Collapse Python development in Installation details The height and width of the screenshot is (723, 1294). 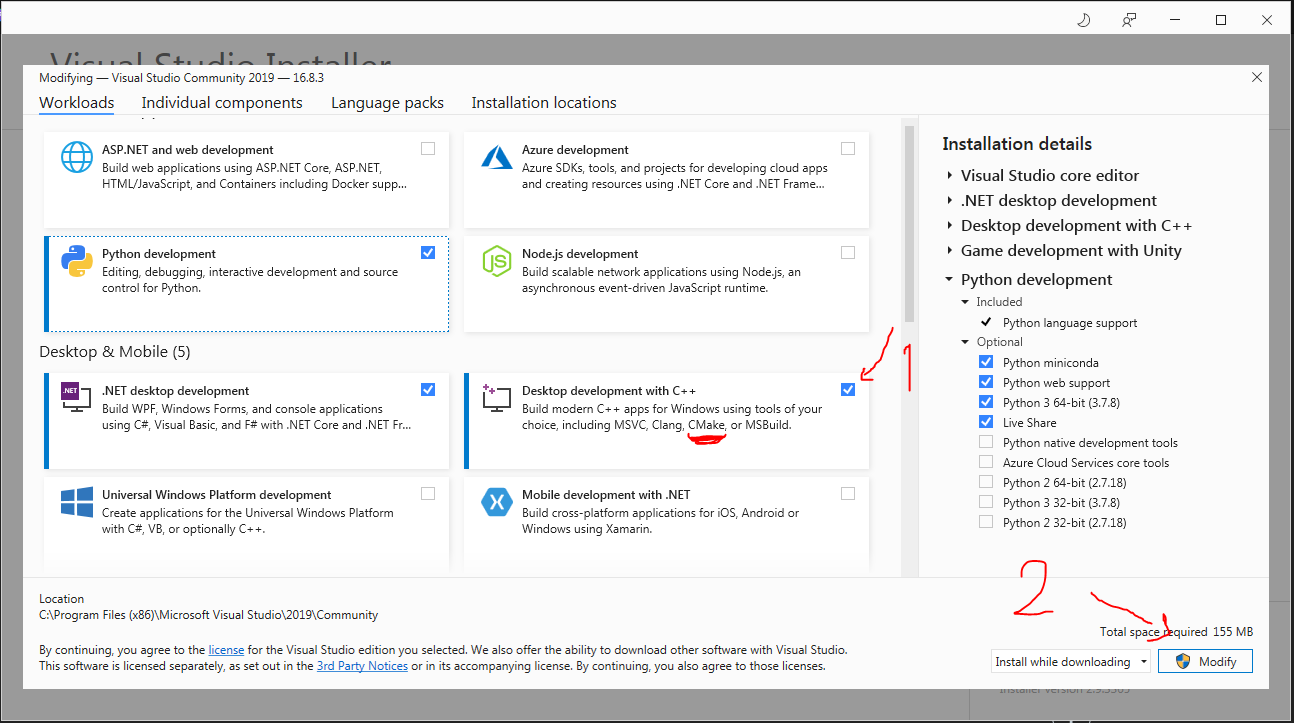click(949, 280)
